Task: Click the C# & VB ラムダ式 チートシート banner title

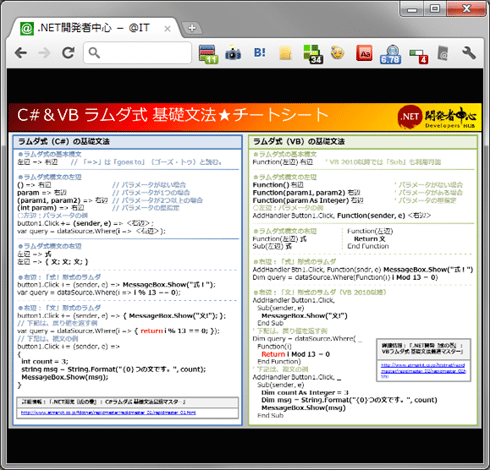Action: coord(173,115)
